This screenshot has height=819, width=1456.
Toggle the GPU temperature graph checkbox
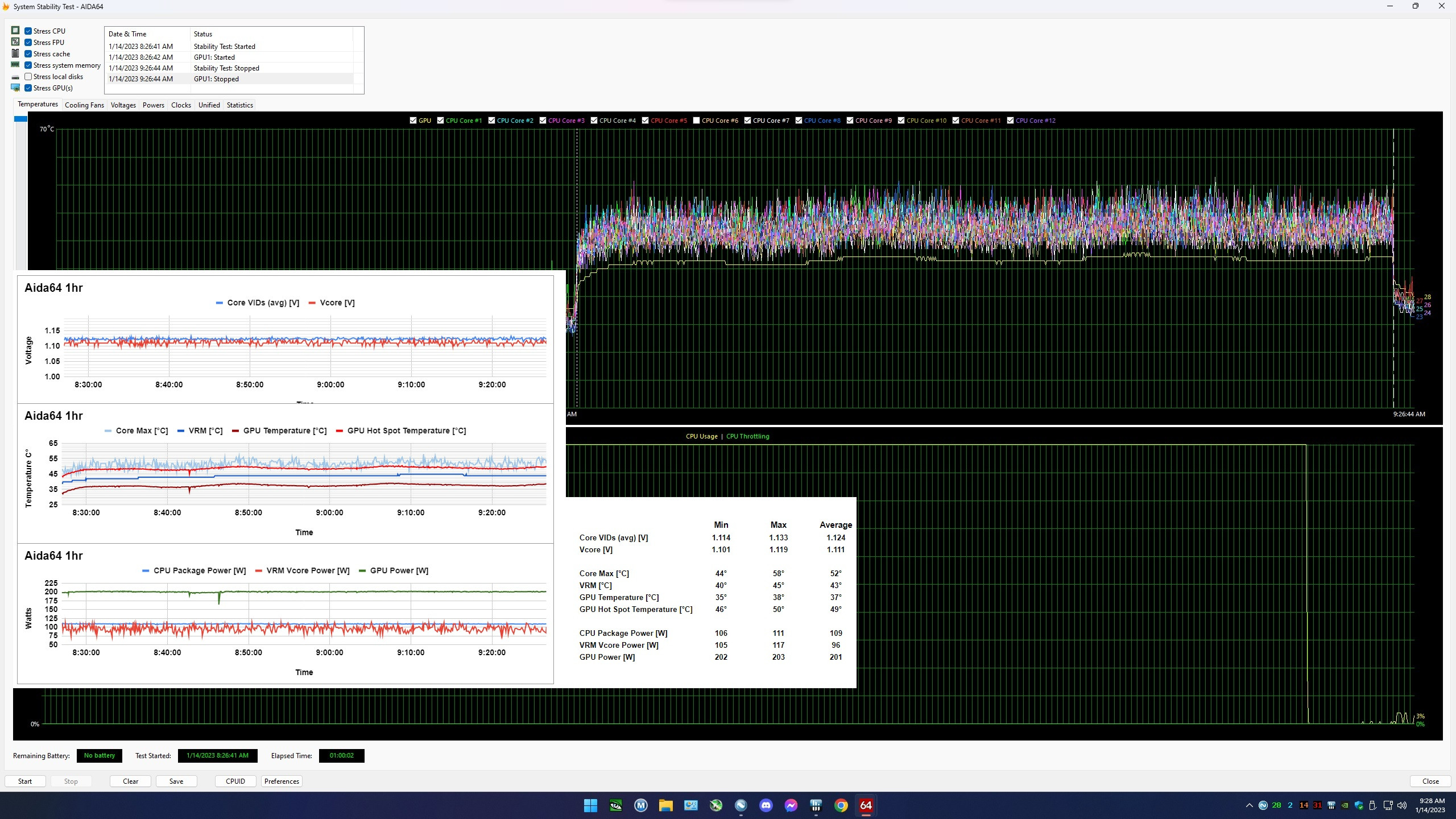coord(413,121)
